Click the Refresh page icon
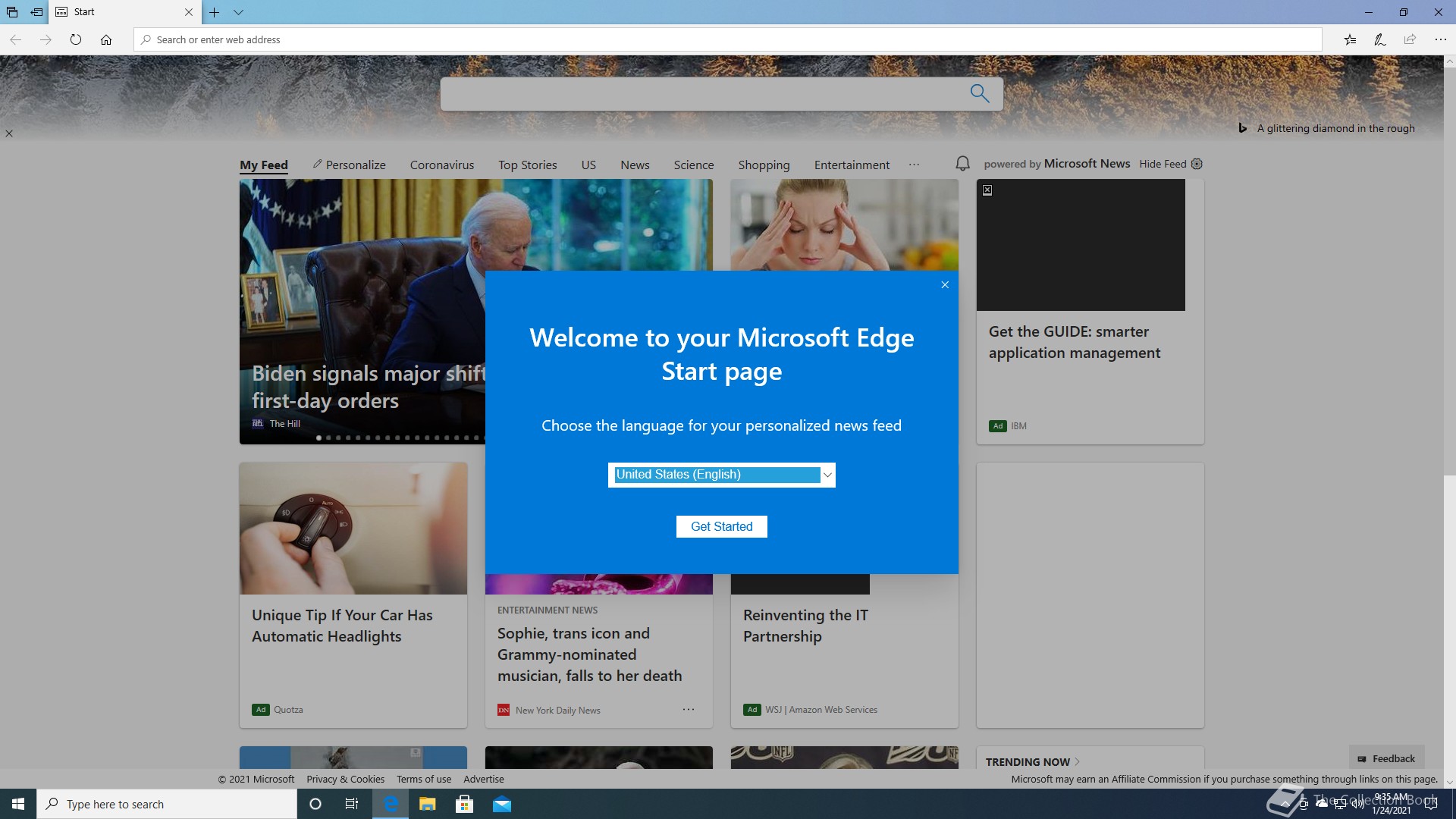This screenshot has height=819, width=1456. (76, 39)
